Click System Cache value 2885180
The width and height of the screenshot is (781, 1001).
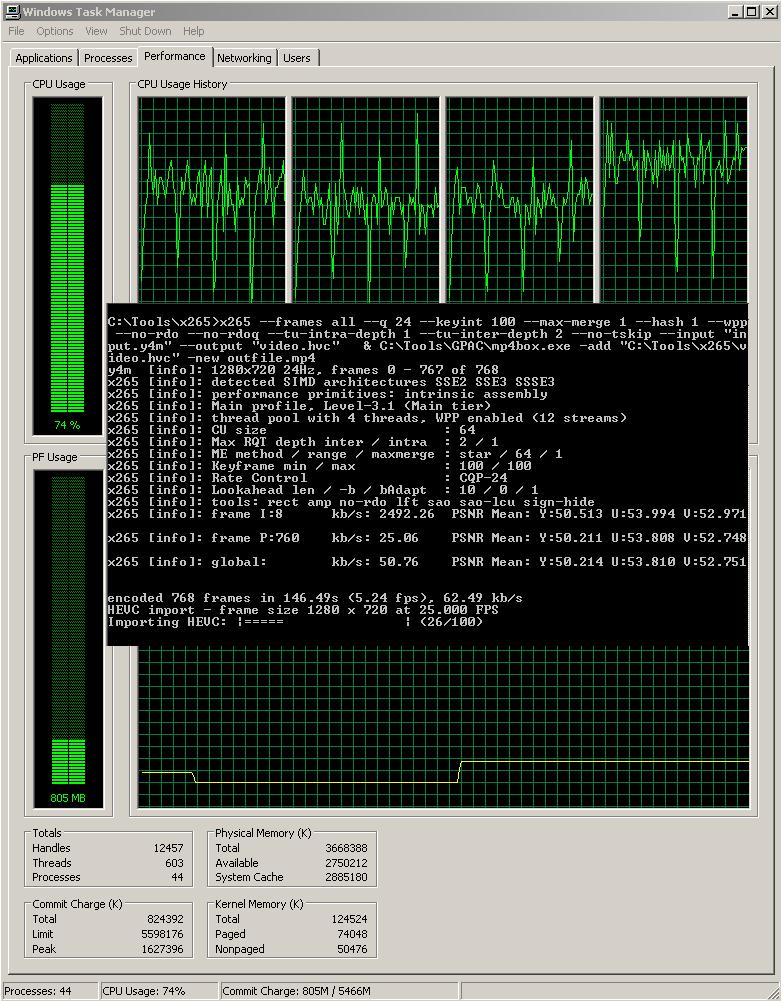[x=346, y=877]
